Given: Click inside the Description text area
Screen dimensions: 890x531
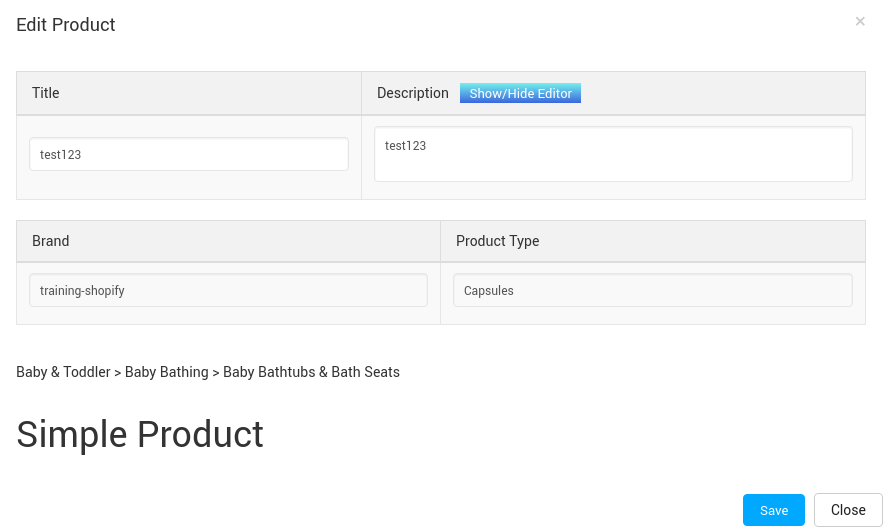Looking at the screenshot, I should pyautogui.click(x=614, y=154).
